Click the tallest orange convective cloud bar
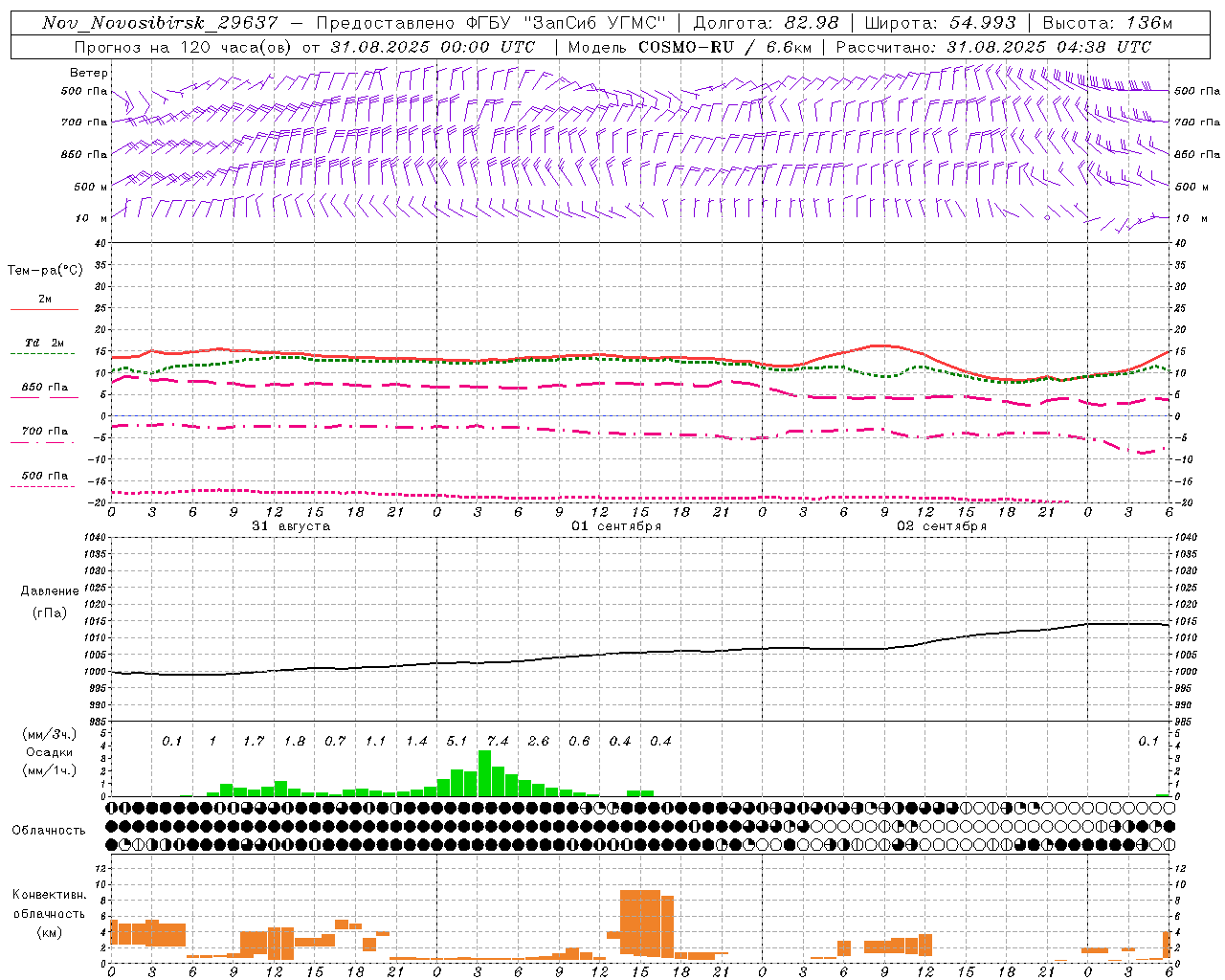 click(x=640, y=924)
